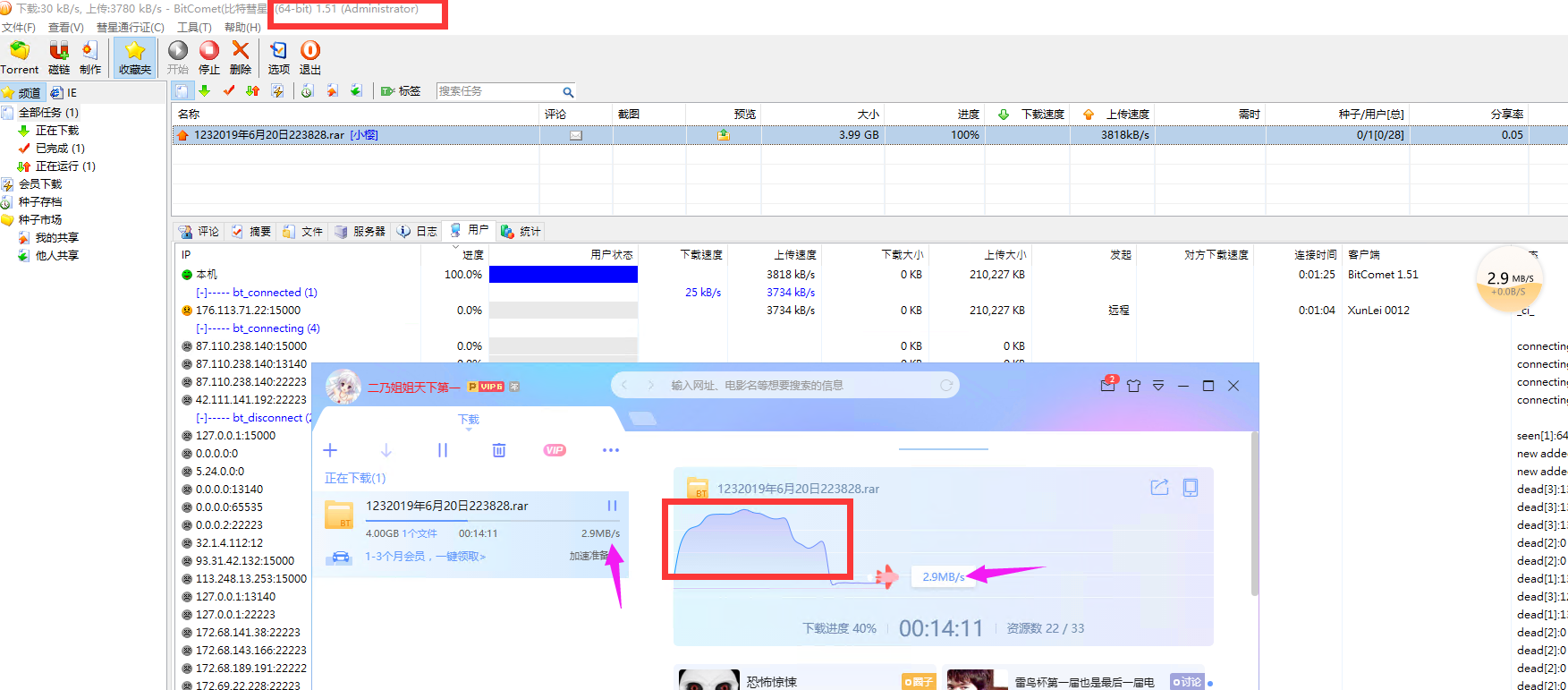The width and height of the screenshot is (1568, 690).
Task: Select 正在运行 (1) in sidebar
Action: [64, 166]
